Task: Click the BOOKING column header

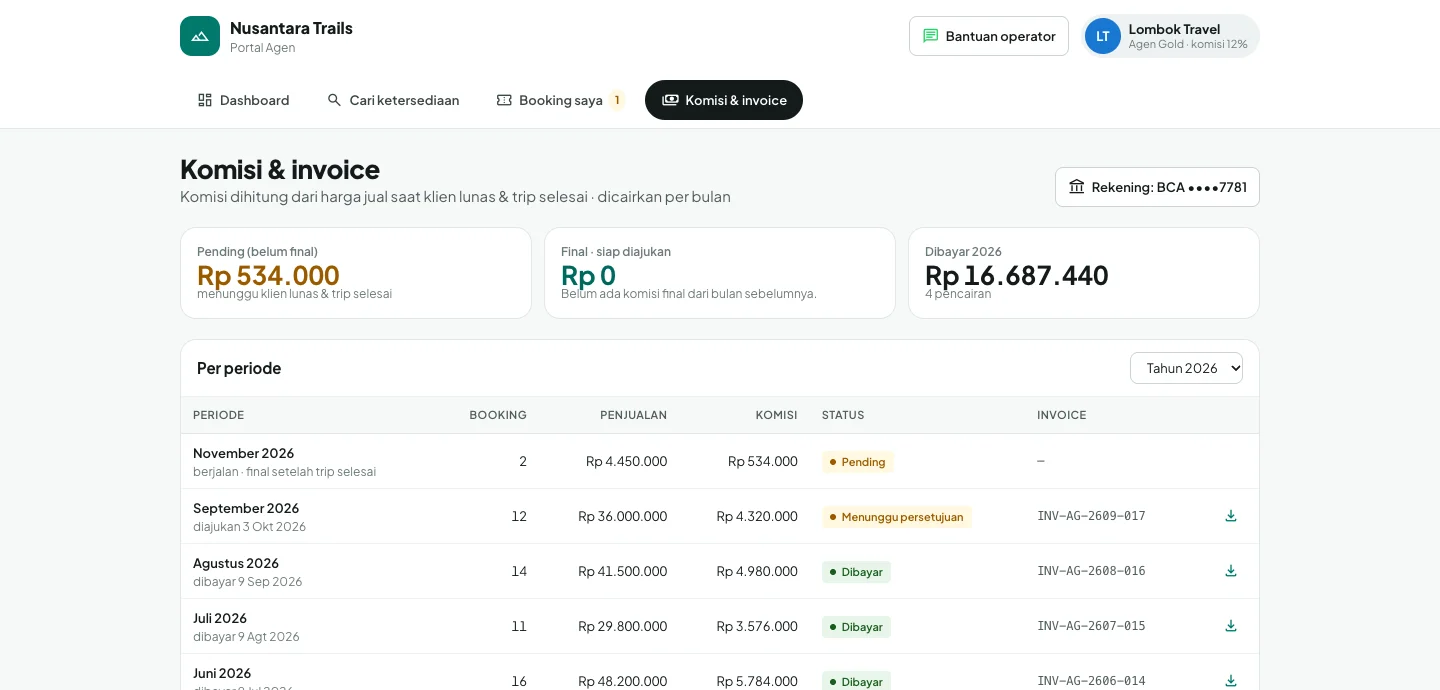Action: click(498, 415)
